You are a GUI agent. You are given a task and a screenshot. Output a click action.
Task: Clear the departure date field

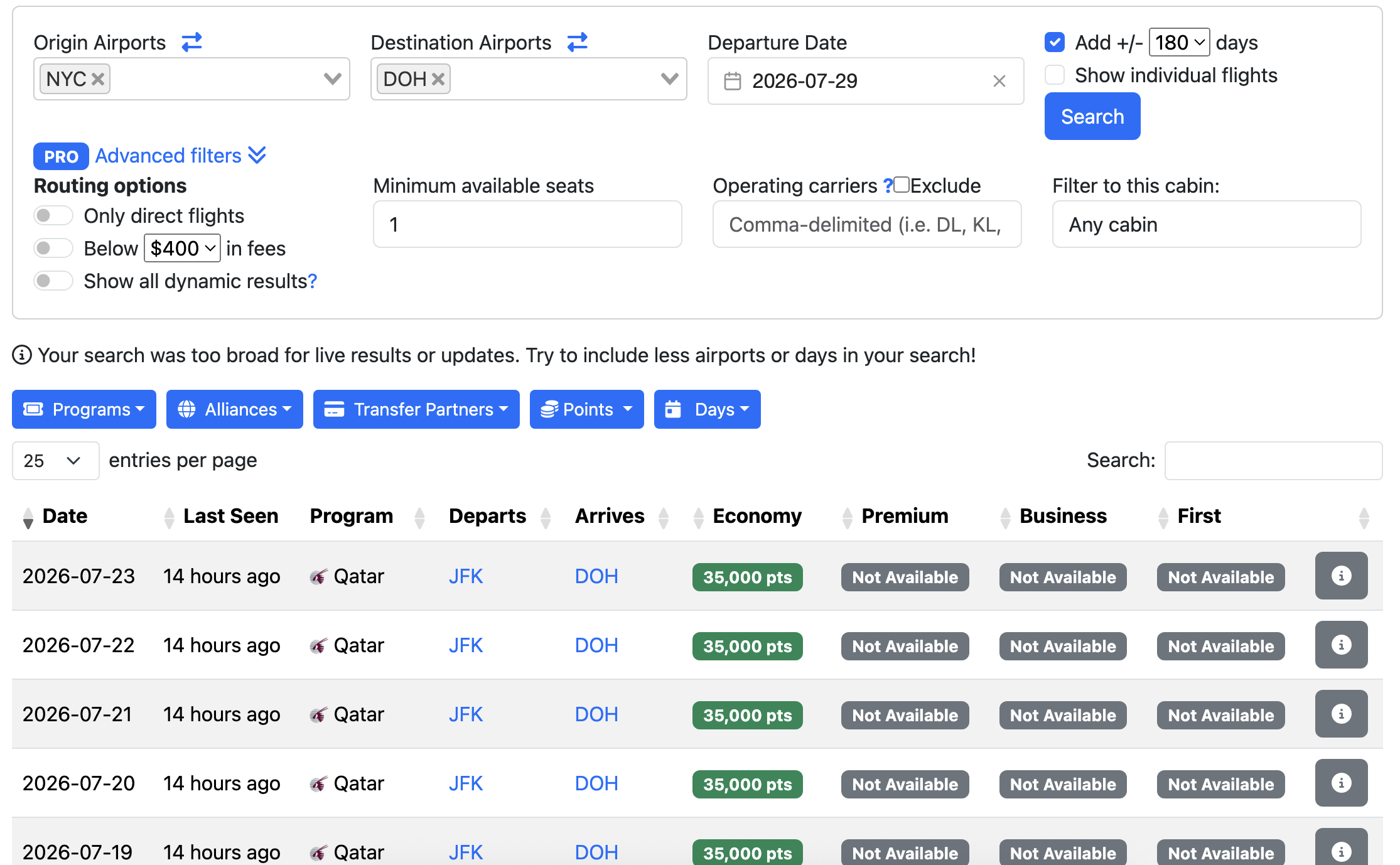pyautogui.click(x=999, y=81)
